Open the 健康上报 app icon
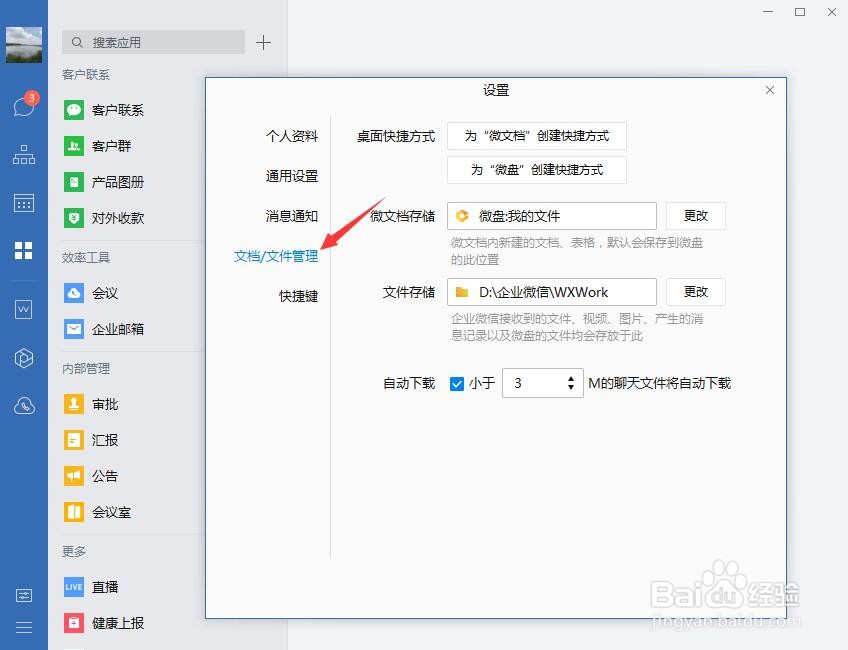 [74, 623]
